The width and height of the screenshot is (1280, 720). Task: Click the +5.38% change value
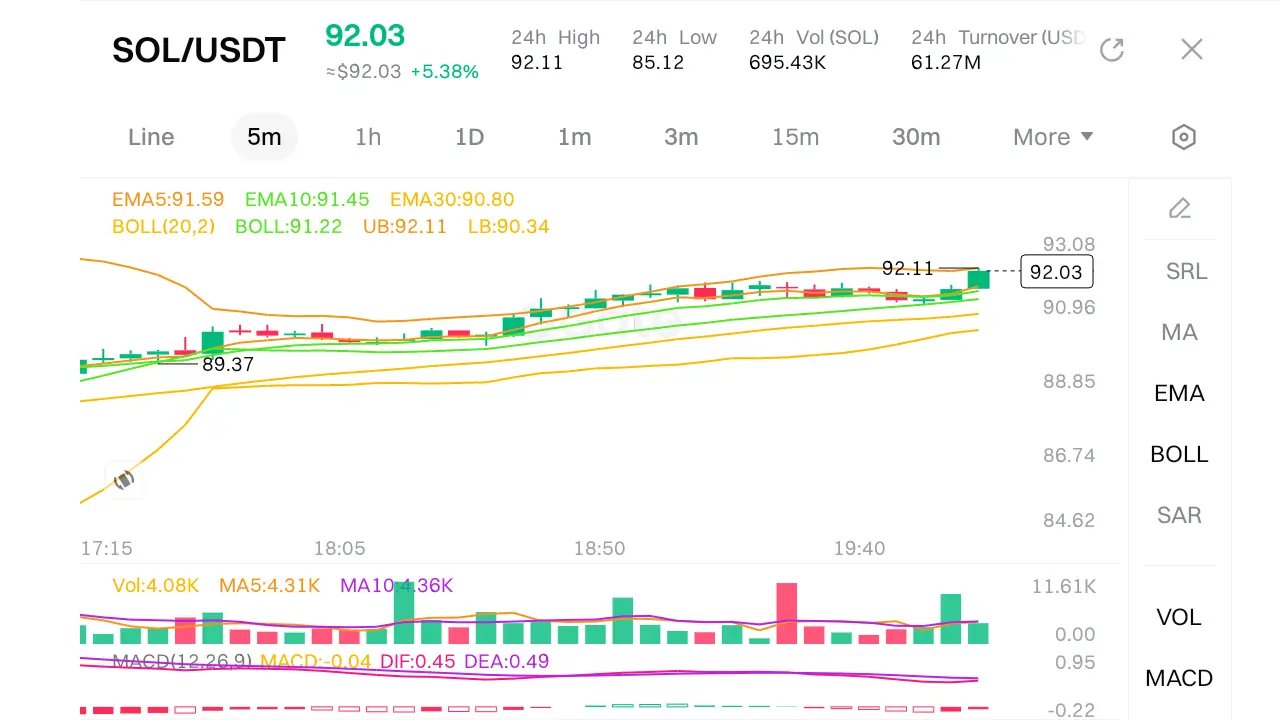point(445,72)
